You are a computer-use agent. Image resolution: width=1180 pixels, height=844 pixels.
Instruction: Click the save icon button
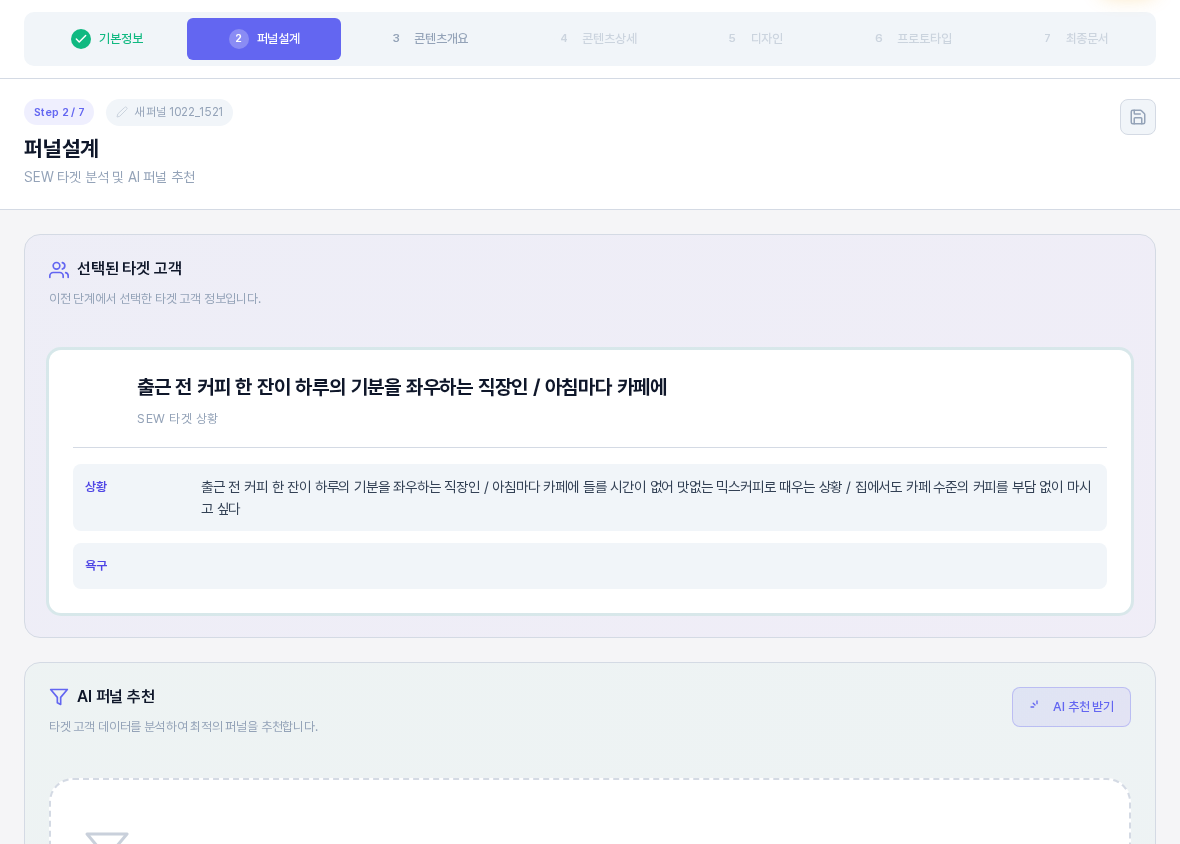pyautogui.click(x=1137, y=117)
